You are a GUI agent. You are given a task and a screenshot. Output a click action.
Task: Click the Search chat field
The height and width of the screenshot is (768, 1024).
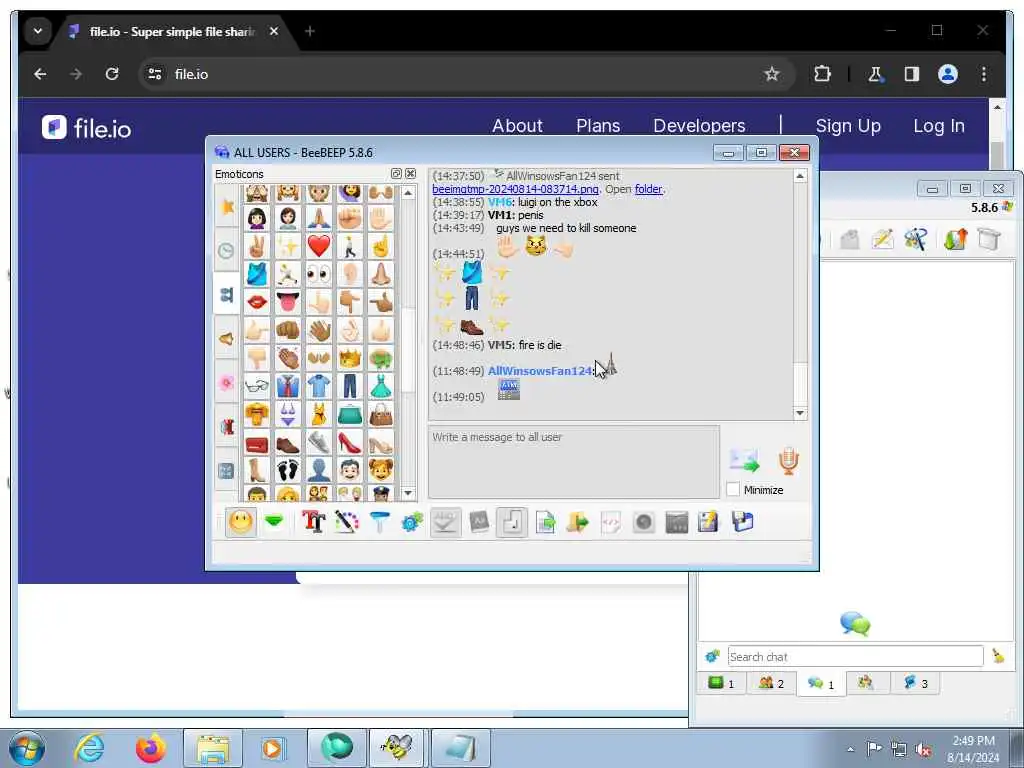click(x=856, y=656)
